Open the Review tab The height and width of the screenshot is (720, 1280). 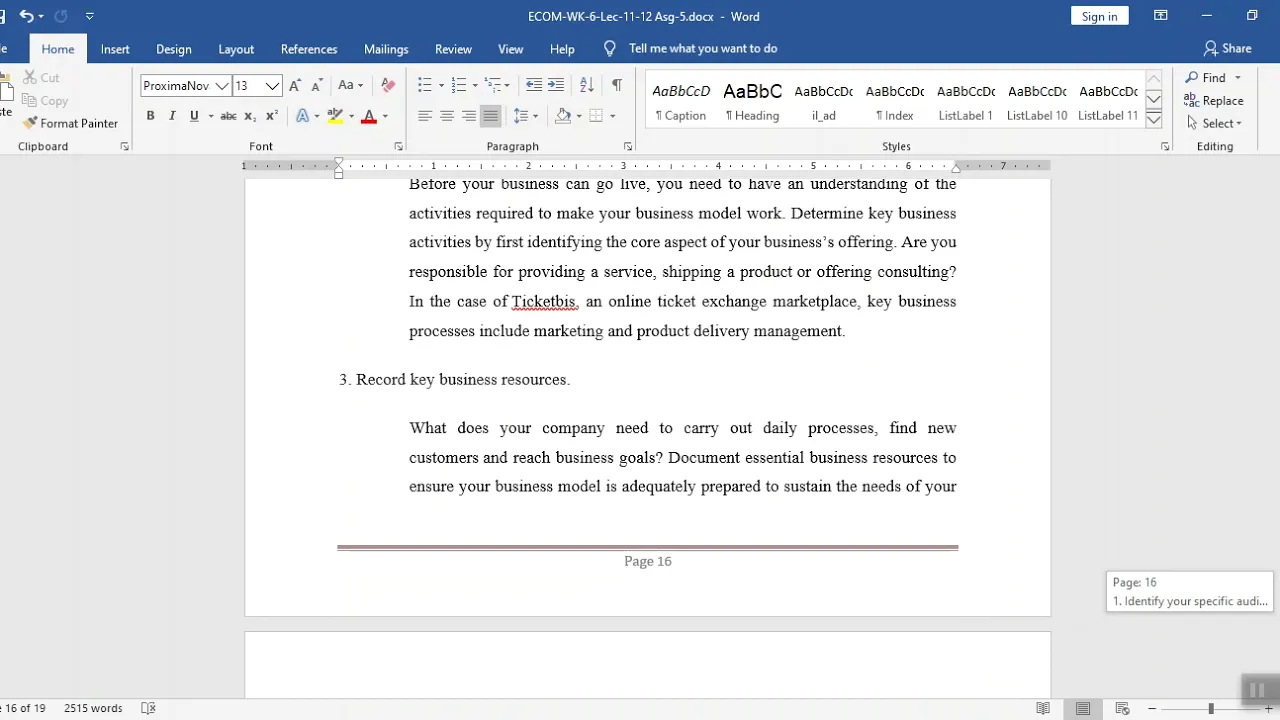pos(453,49)
